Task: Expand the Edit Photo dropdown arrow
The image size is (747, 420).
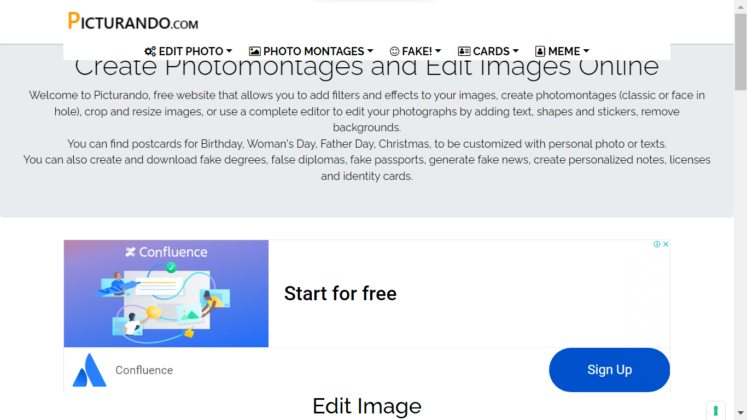Action: point(229,52)
